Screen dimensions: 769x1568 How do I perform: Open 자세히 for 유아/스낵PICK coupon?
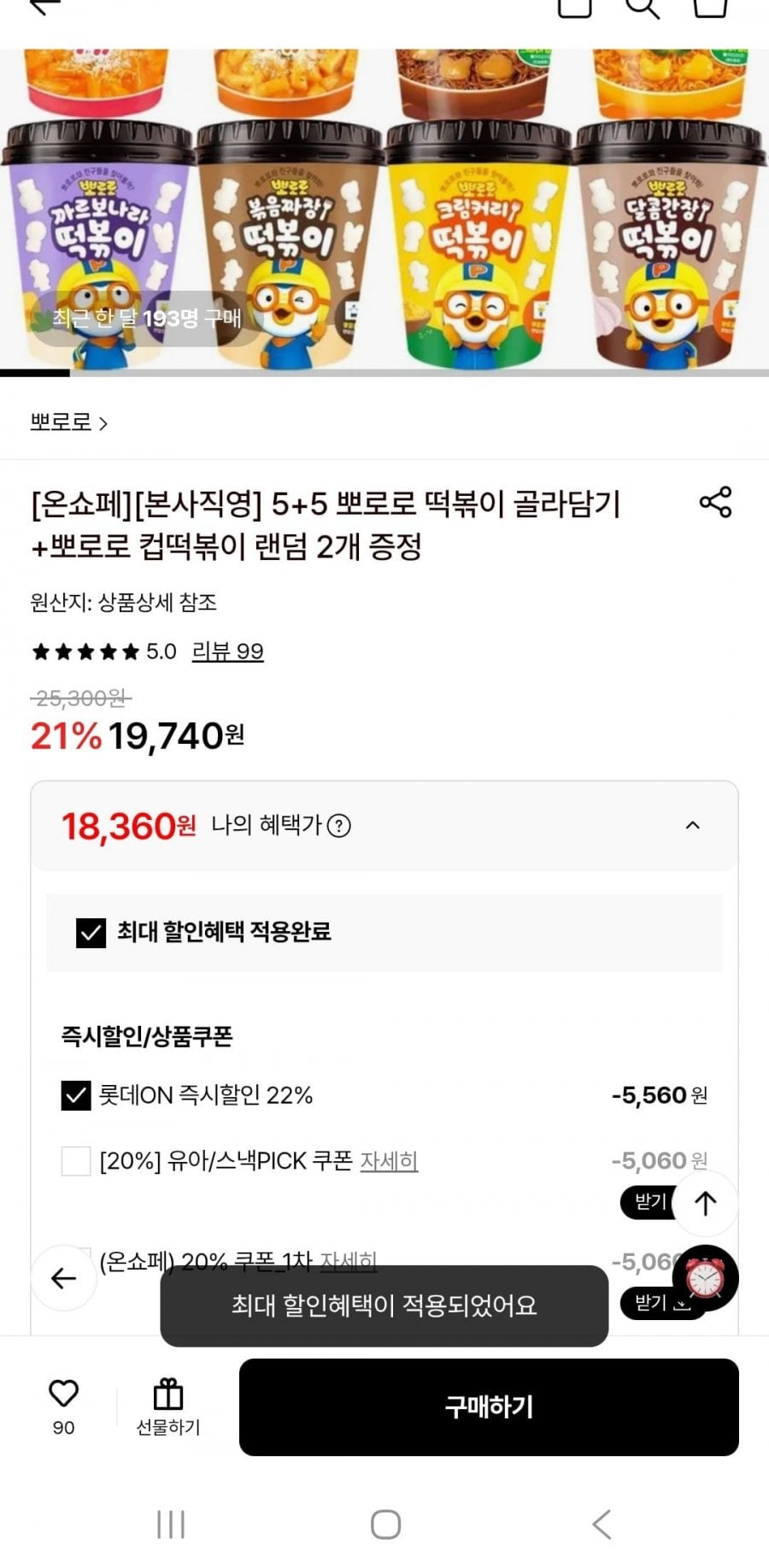pos(389,1161)
